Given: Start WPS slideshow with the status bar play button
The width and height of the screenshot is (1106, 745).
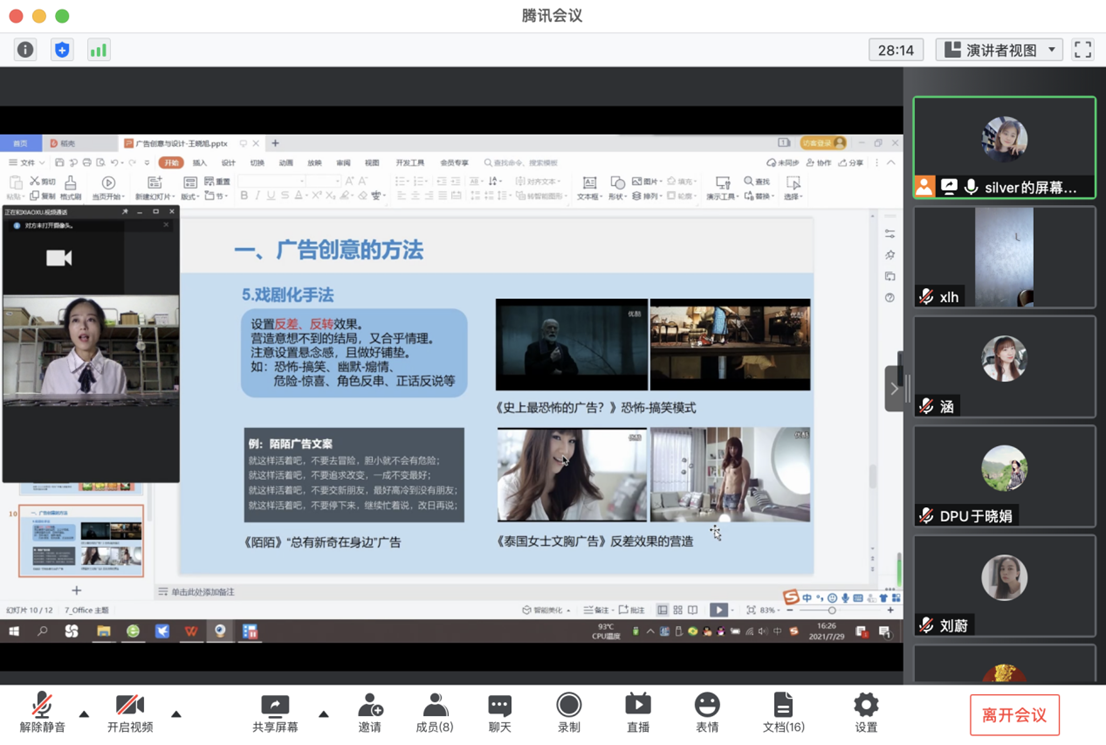Looking at the screenshot, I should (718, 610).
